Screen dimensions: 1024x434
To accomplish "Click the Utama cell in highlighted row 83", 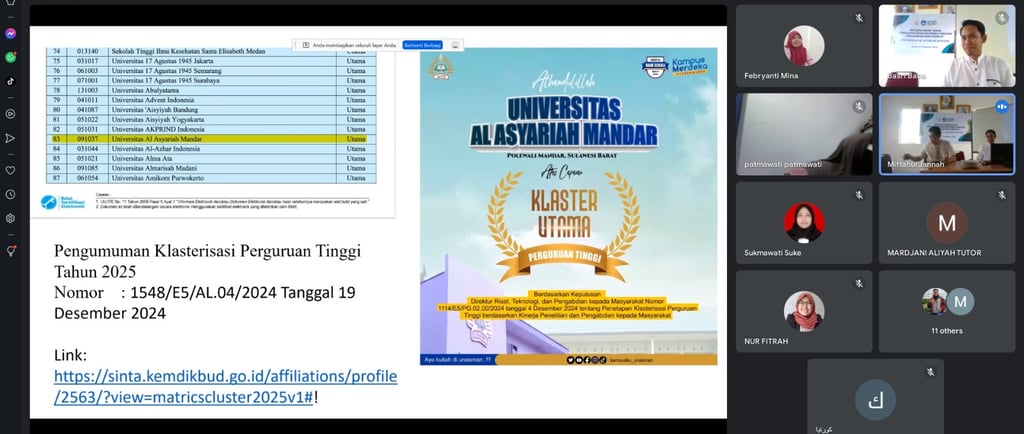I will 357,139.
